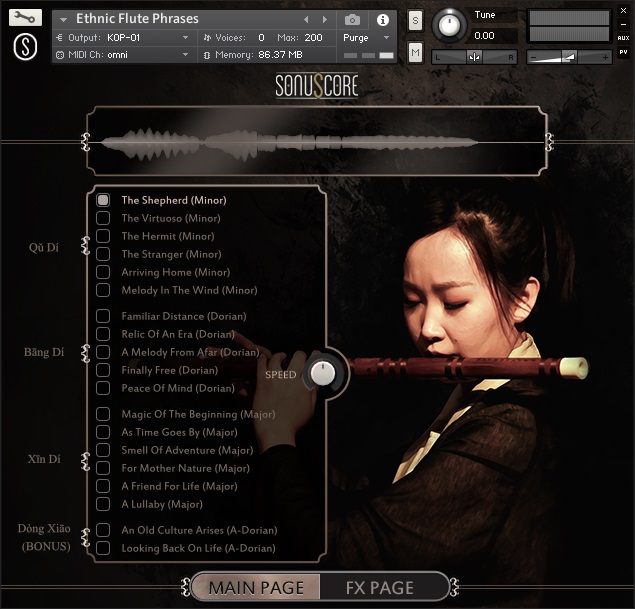Screen dimensions: 635x609
Task: Solo the instrument with S button
Action: pos(415,20)
